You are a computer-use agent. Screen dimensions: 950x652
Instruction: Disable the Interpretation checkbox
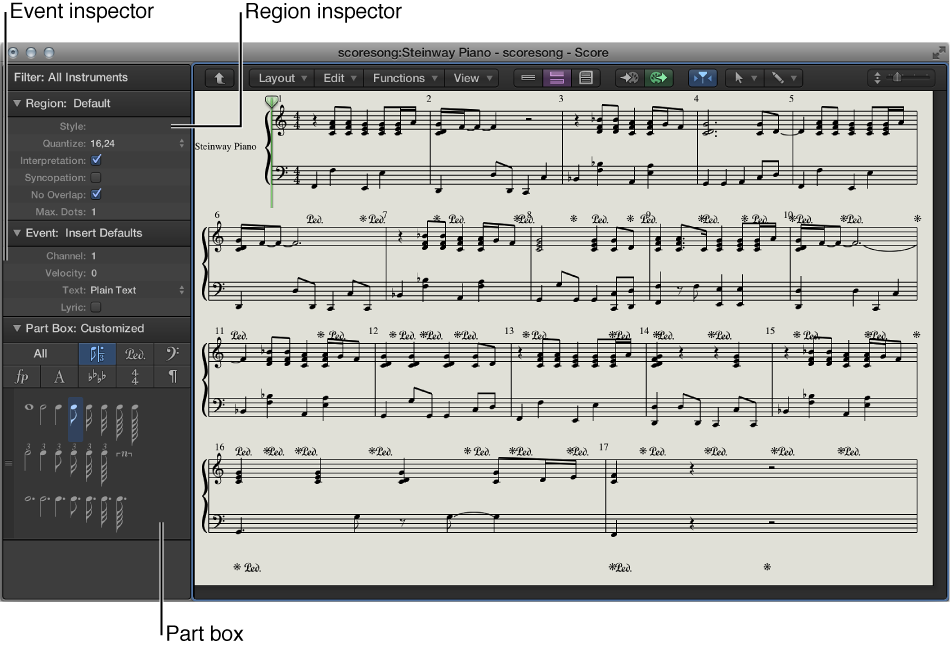click(x=96, y=160)
